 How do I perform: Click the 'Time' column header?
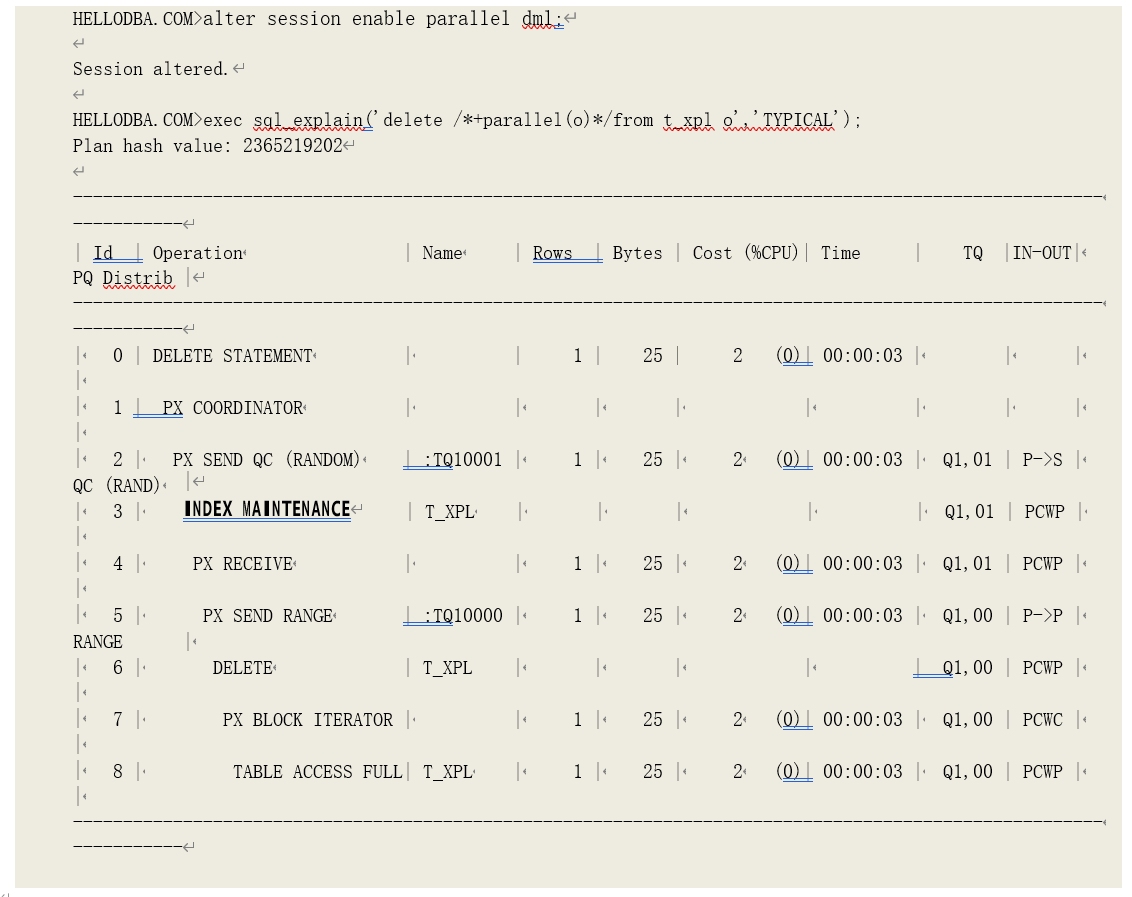point(840,253)
